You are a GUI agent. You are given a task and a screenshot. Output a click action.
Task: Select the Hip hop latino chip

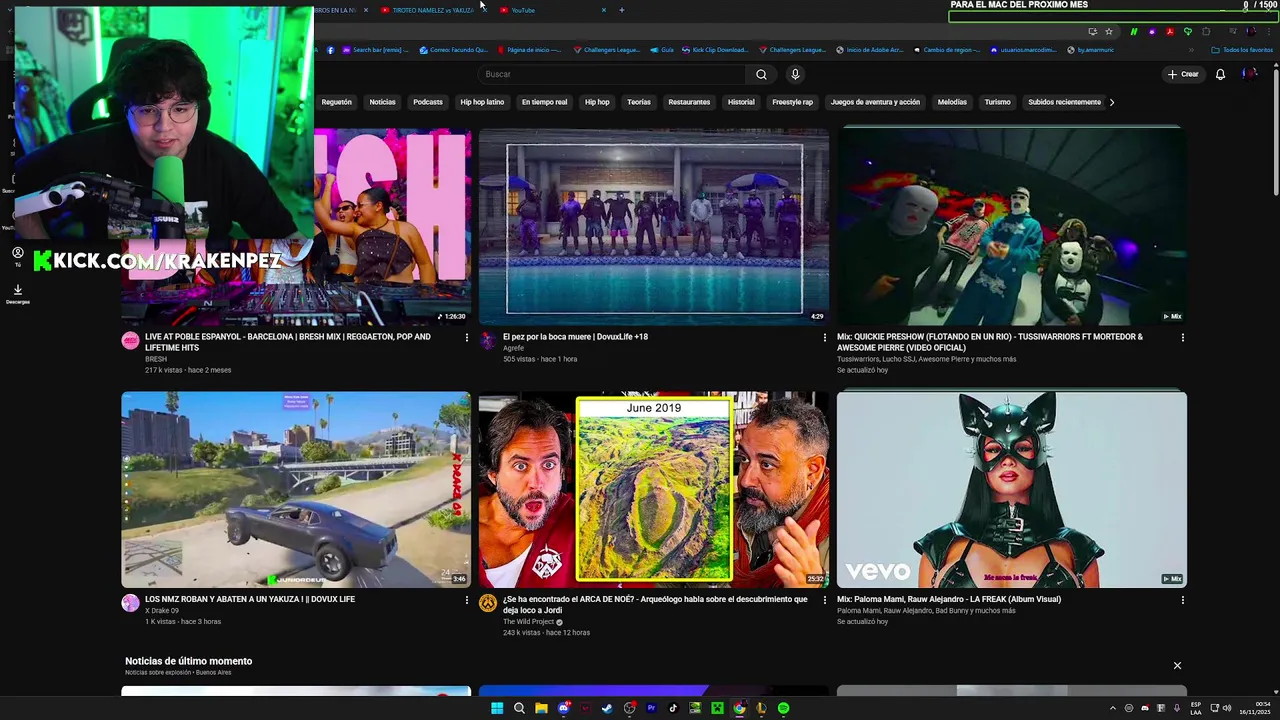point(482,102)
